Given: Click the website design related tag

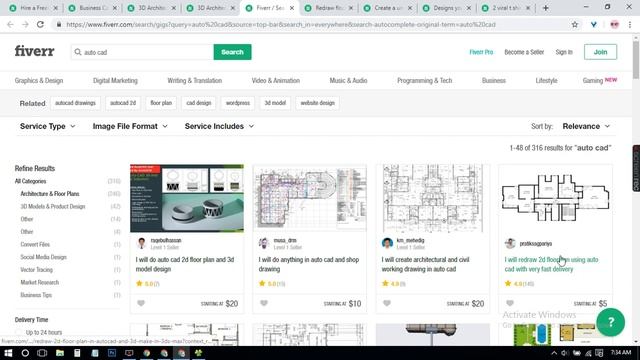Looking at the screenshot, I should 317,103.
